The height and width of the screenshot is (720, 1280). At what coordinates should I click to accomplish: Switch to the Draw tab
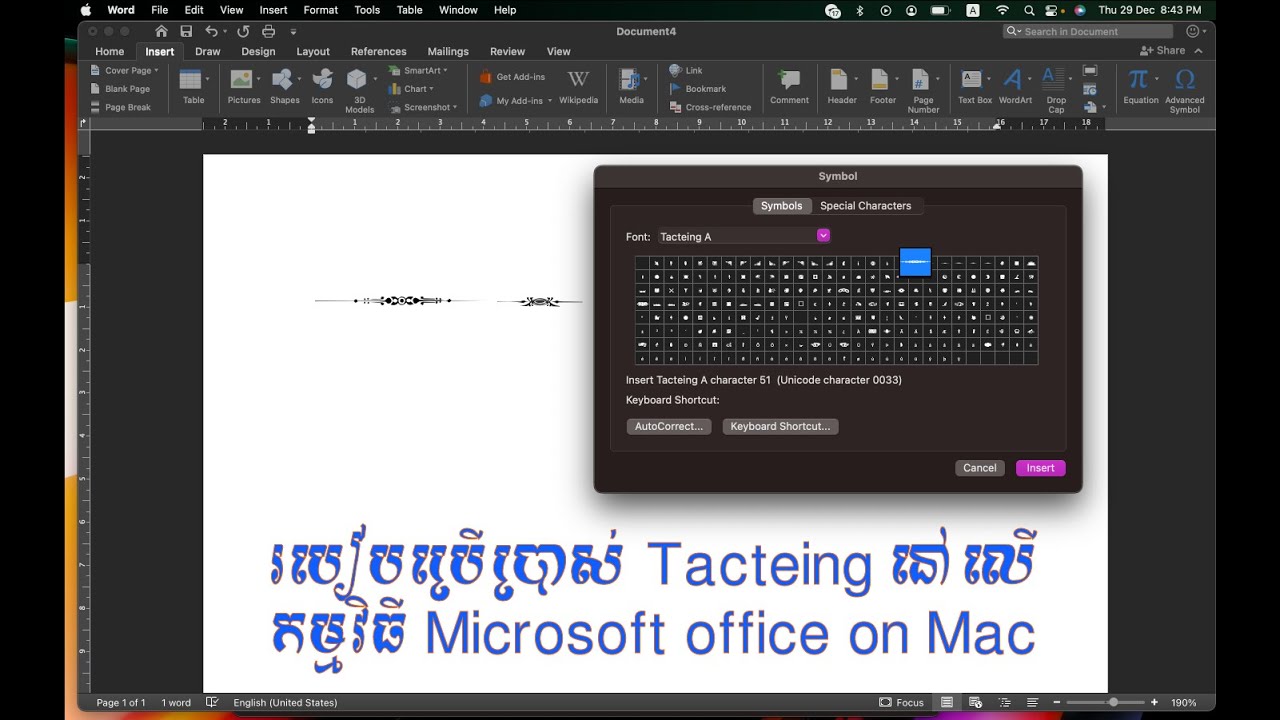[208, 51]
